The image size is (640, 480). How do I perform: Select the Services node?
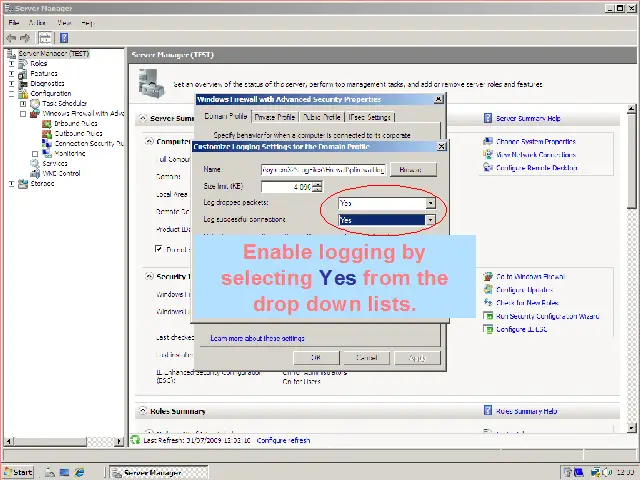coord(49,164)
